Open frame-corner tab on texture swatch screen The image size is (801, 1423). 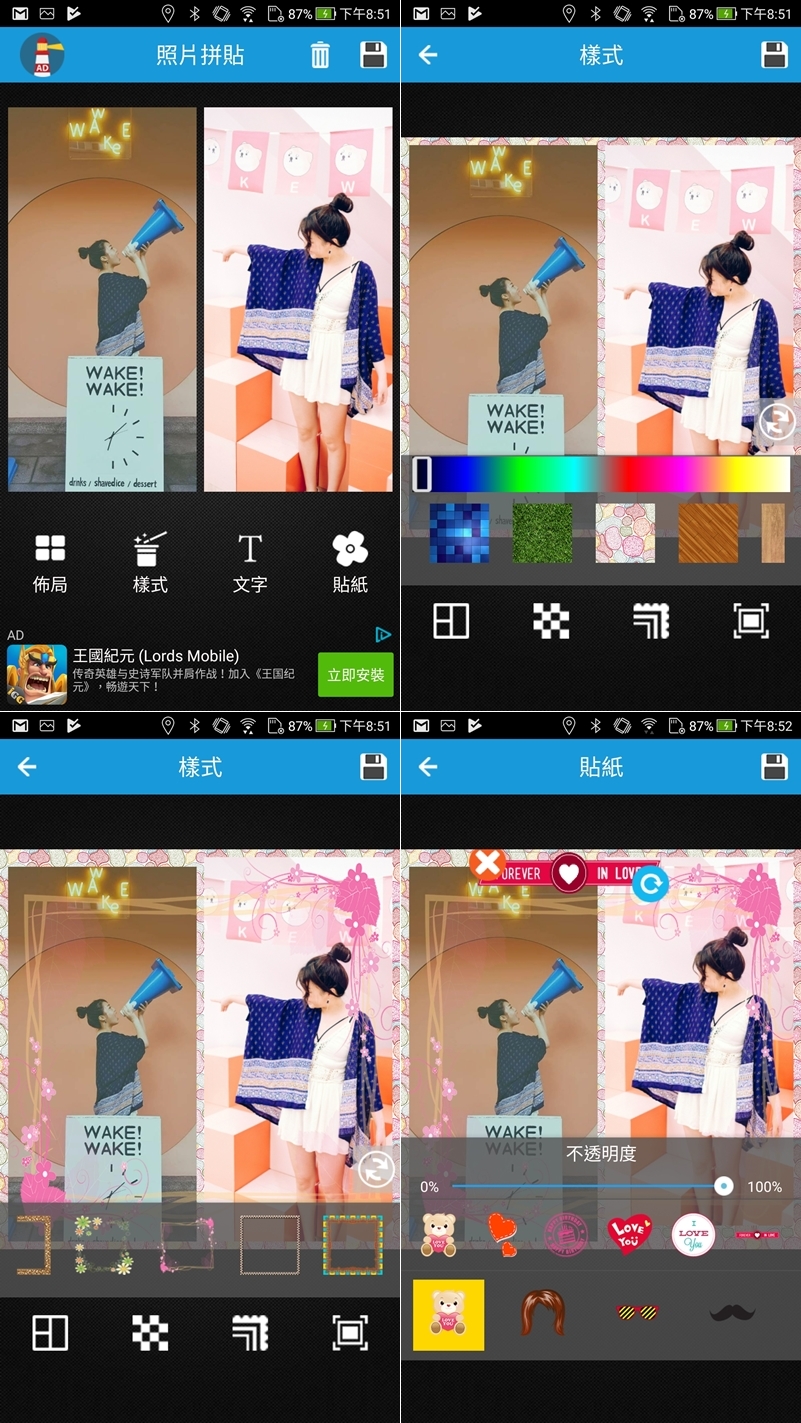click(651, 621)
